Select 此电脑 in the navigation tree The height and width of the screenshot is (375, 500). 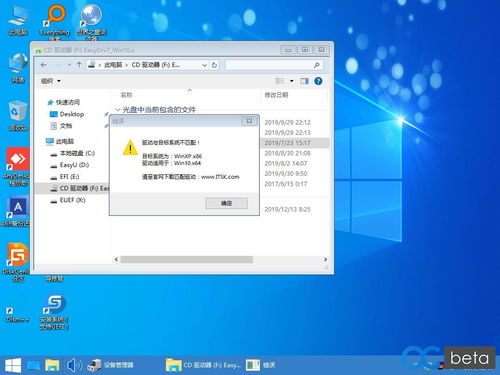(60, 141)
